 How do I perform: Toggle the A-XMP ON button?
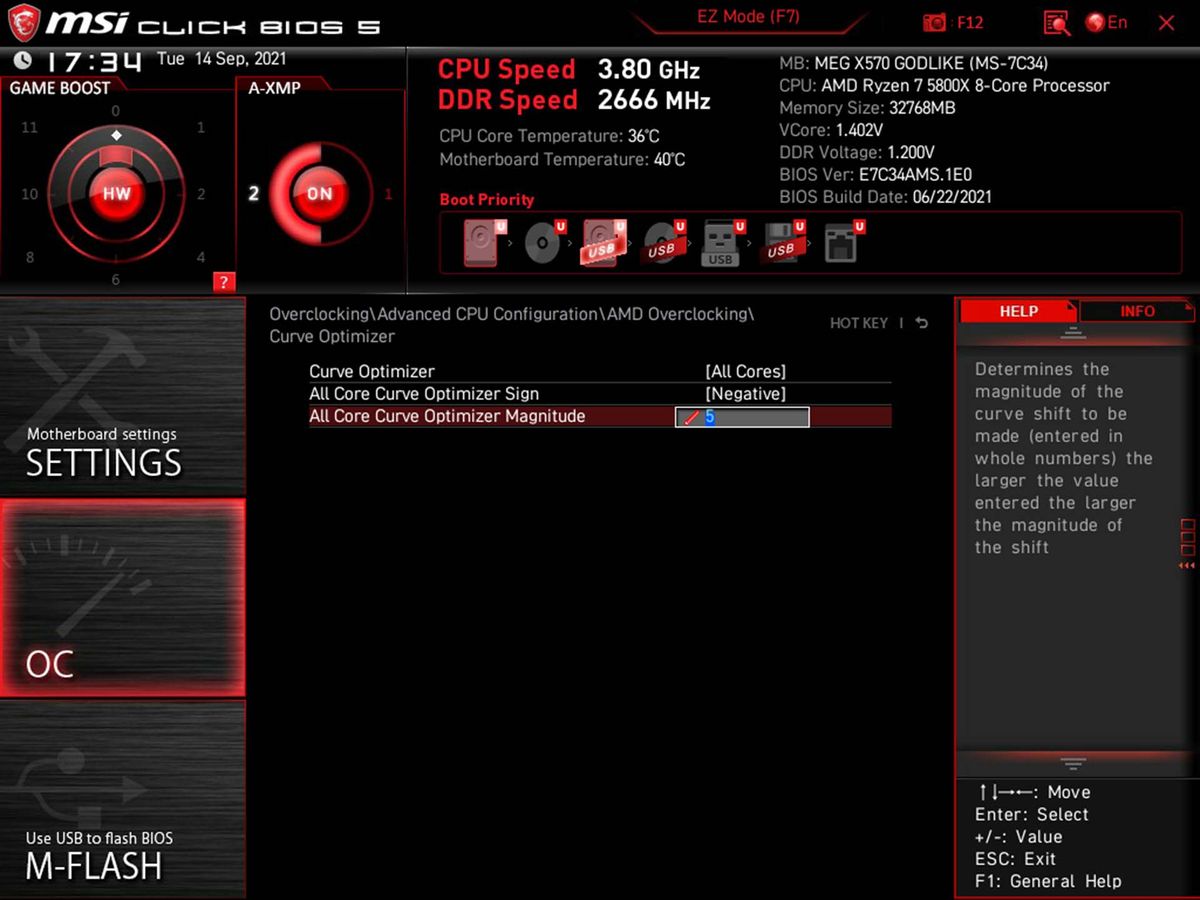click(x=319, y=193)
